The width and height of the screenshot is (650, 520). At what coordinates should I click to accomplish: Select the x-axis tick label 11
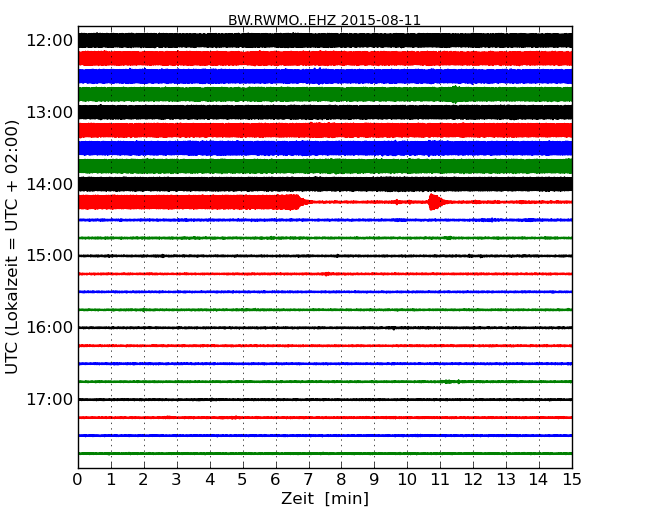coord(440,480)
